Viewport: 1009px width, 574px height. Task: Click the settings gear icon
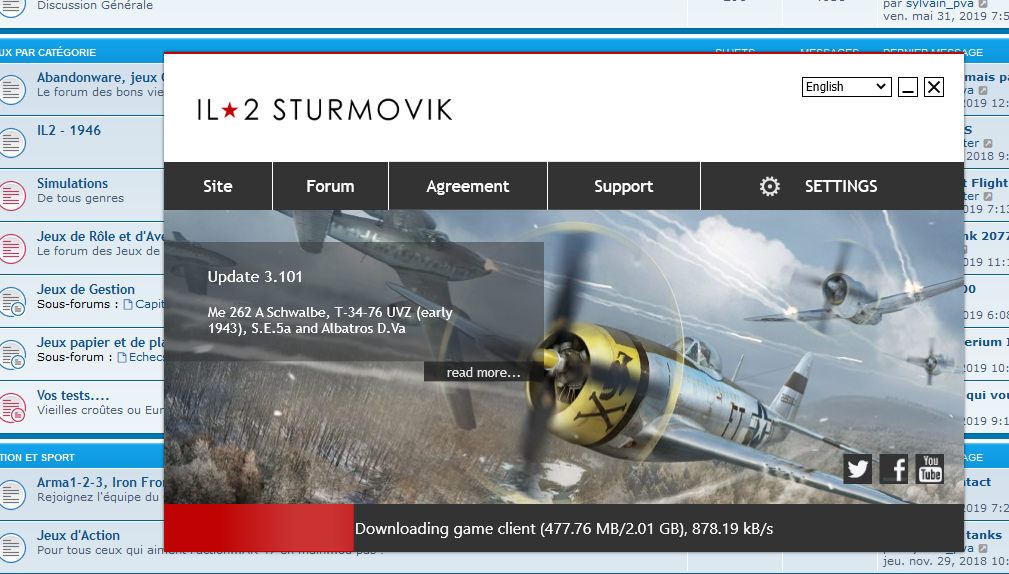tap(770, 187)
